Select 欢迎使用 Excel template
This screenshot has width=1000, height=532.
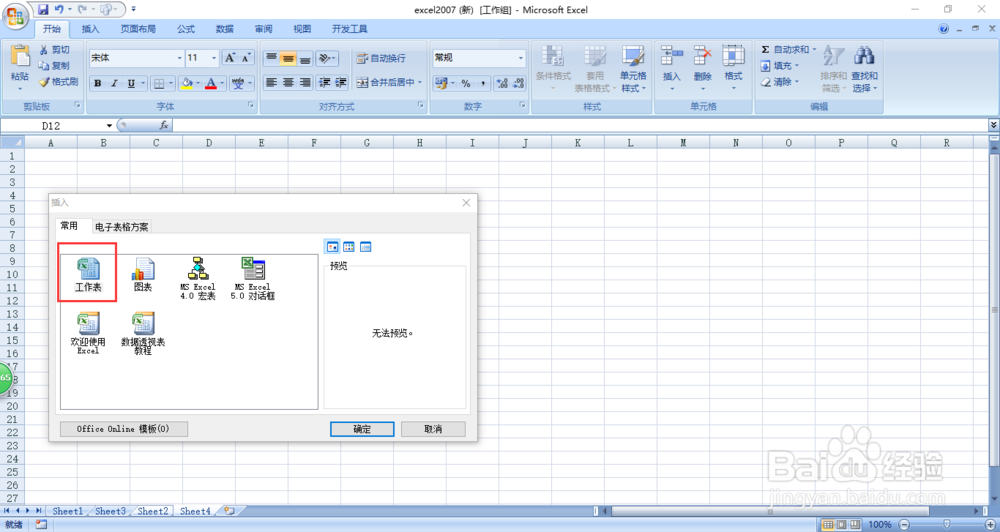point(88,332)
